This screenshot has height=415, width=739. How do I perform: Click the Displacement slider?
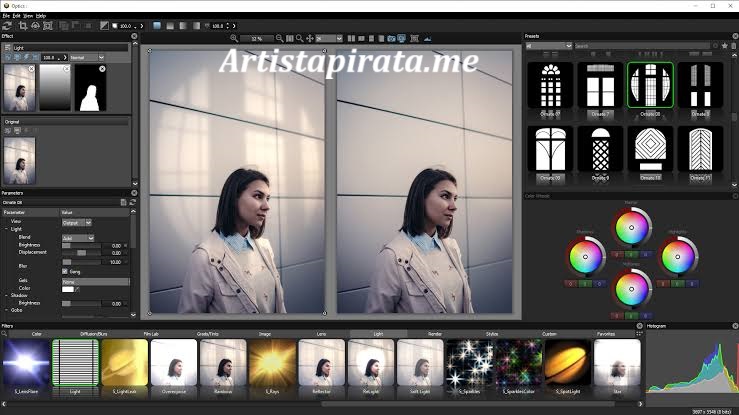82,253
